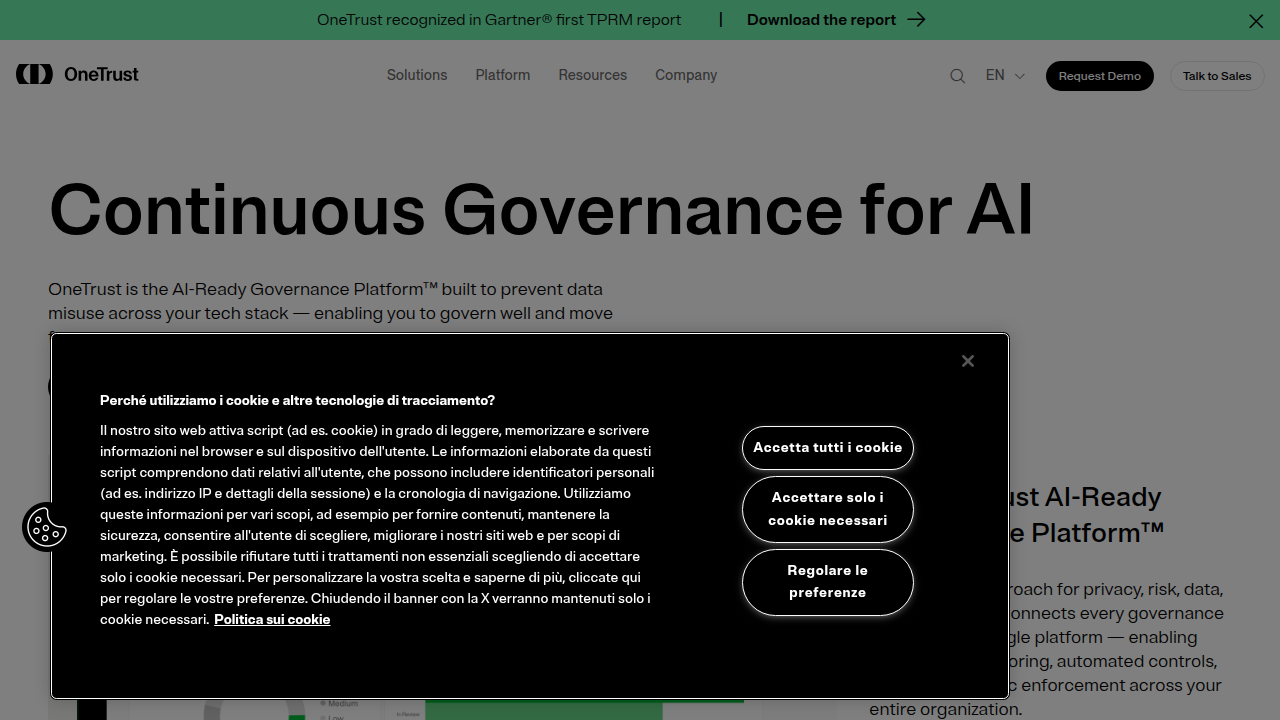
Task: Open the site search magnifier icon
Action: coord(957,76)
